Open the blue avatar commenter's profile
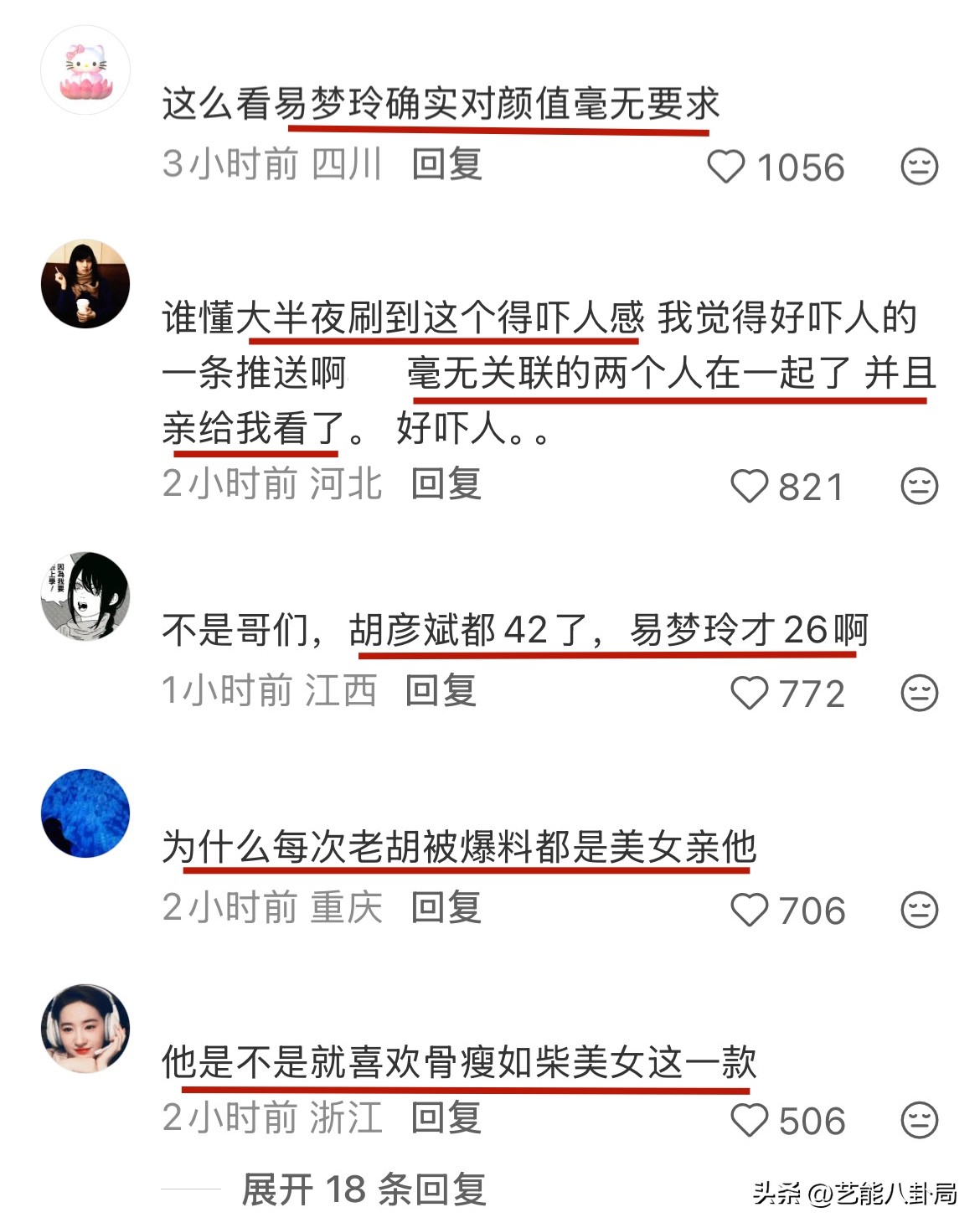Viewport: 980px width, 1228px height. click(85, 813)
